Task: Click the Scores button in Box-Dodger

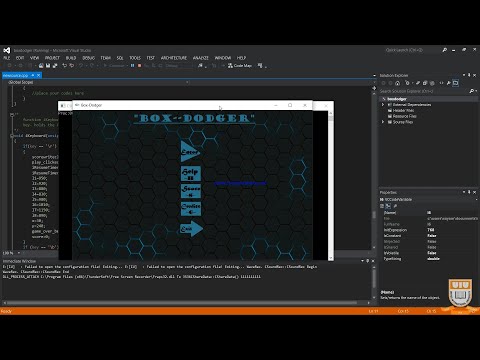Action: 191,191
